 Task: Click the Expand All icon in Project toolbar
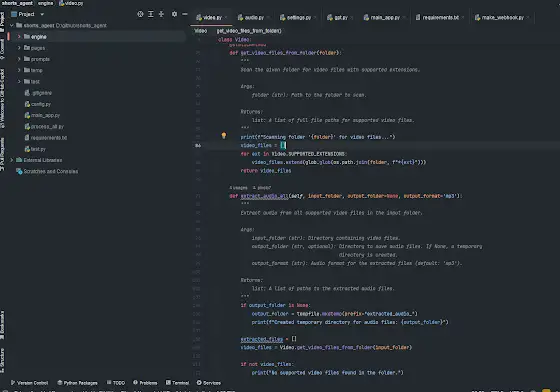(x=151, y=14)
